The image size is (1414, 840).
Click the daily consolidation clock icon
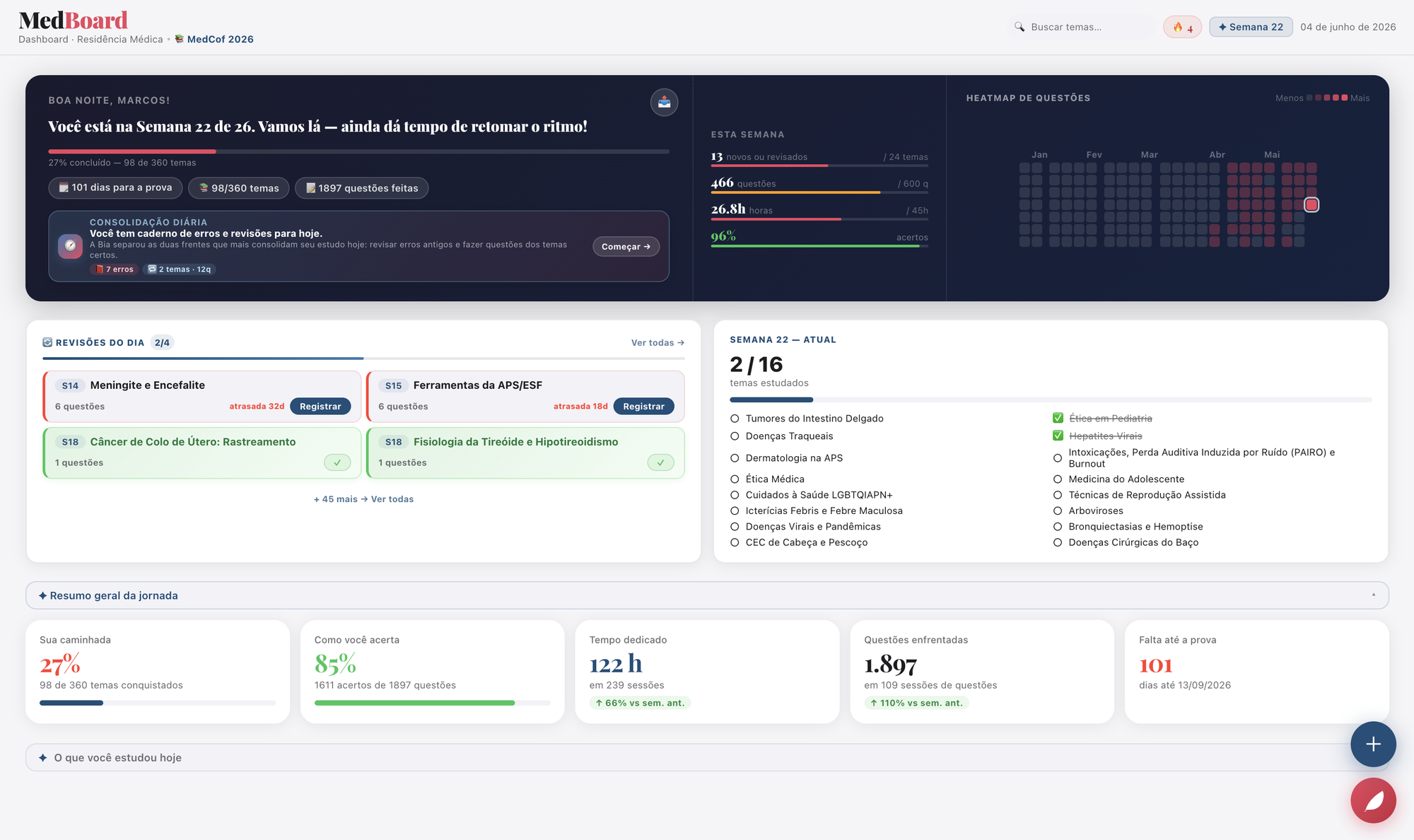click(70, 246)
